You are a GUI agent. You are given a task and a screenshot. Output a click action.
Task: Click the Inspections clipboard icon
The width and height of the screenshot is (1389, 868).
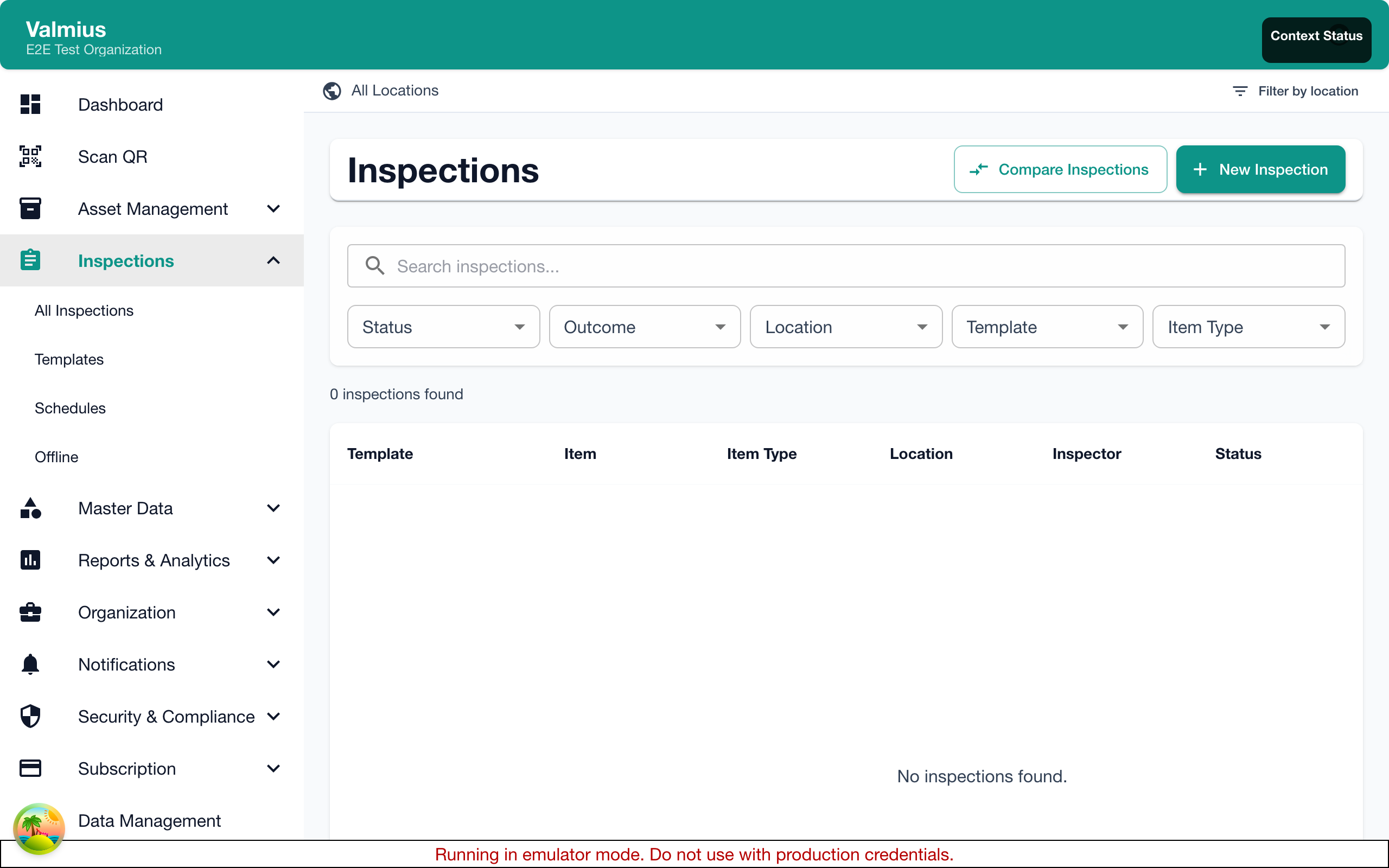coord(30,260)
